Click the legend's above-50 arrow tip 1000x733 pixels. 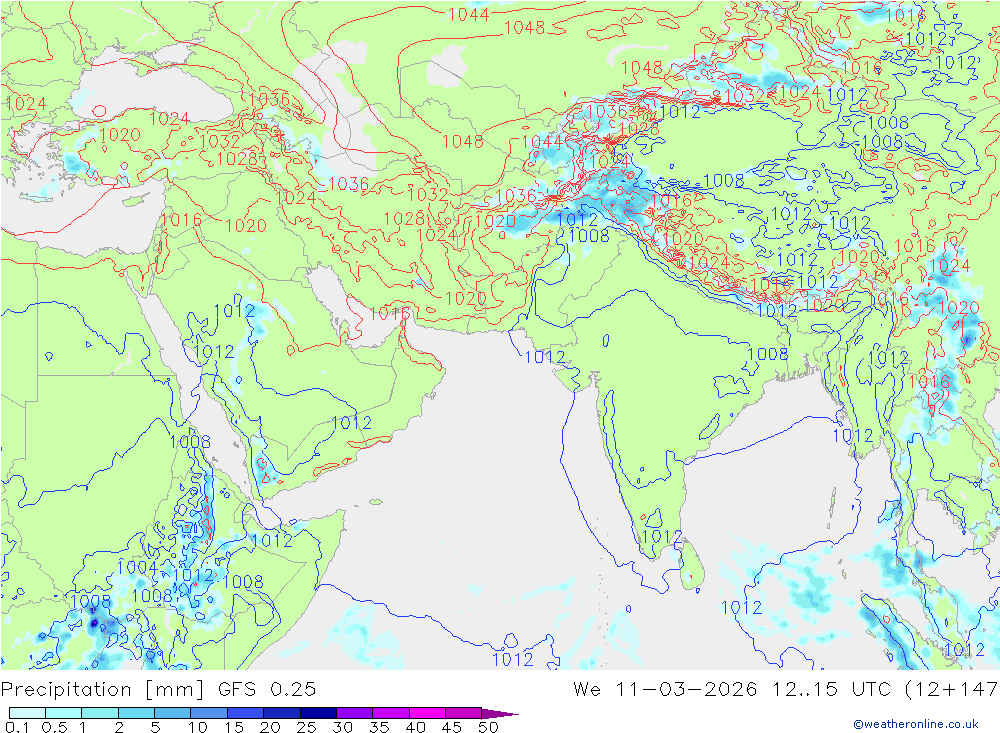[x=499, y=714]
